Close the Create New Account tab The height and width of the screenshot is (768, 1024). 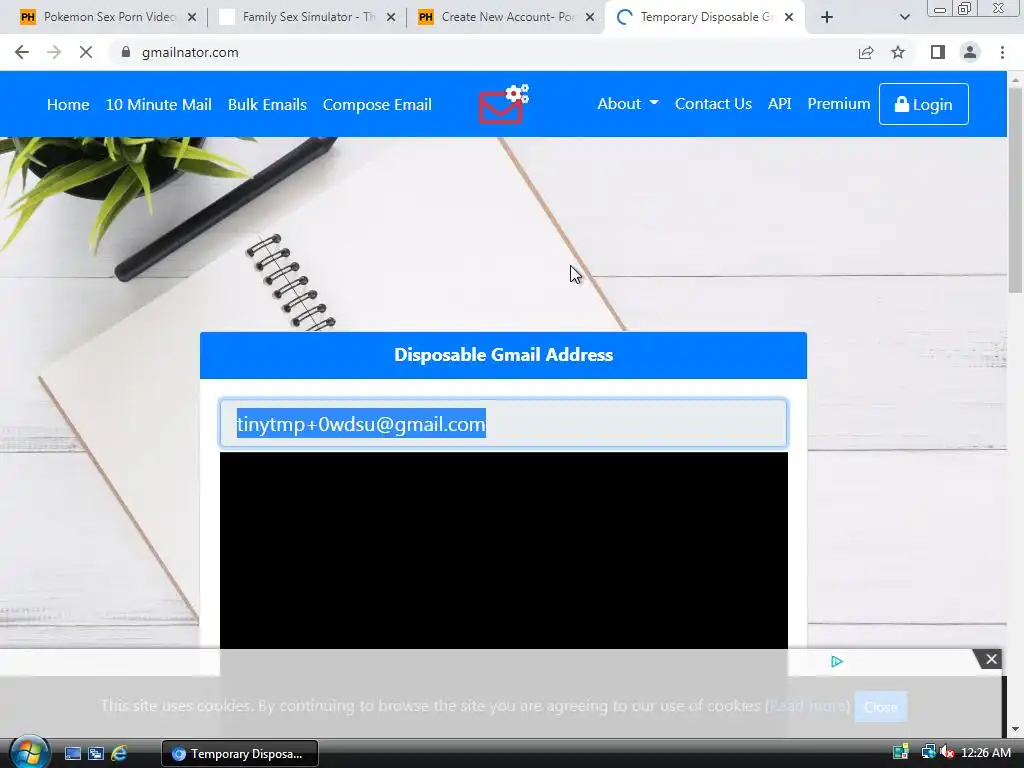[x=590, y=18]
